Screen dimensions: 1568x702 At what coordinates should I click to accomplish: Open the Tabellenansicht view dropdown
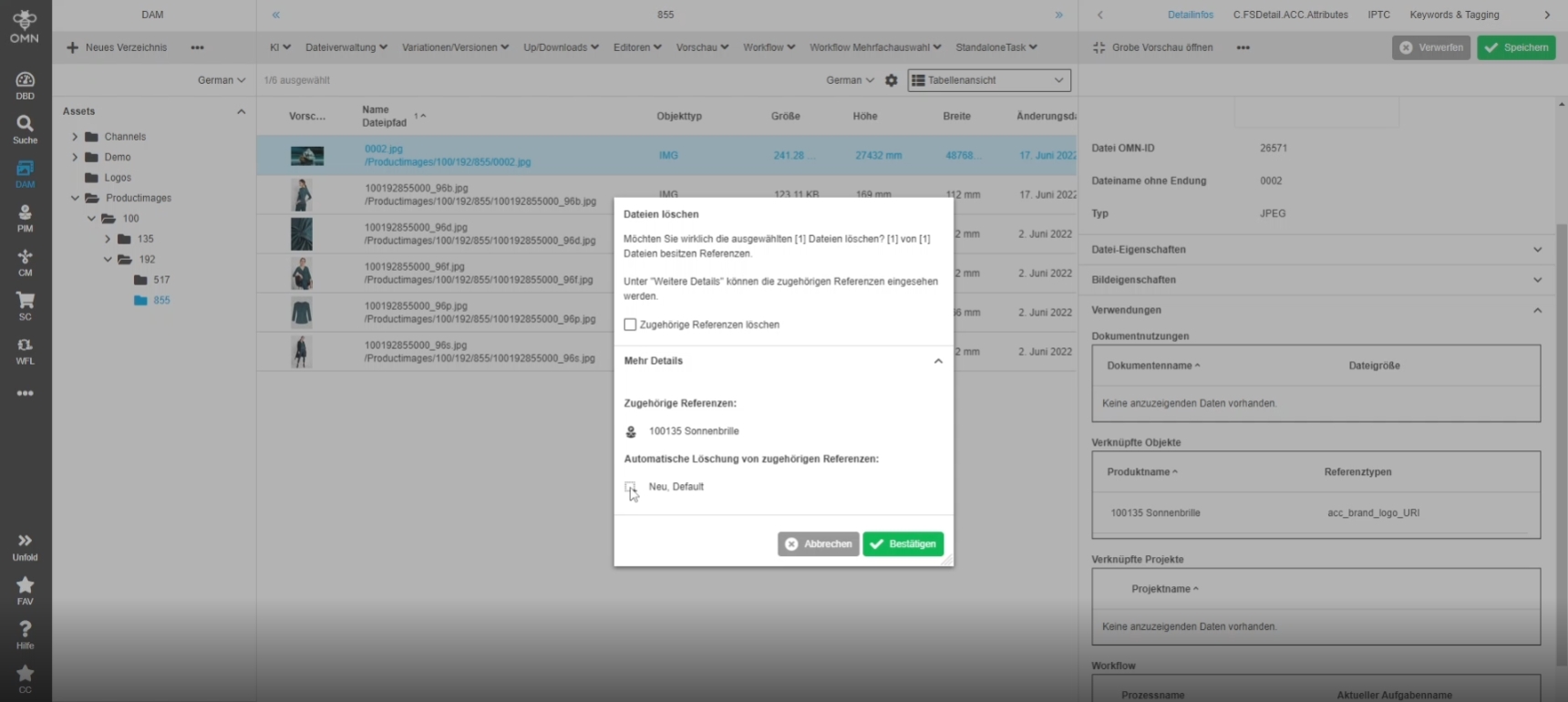click(x=989, y=80)
